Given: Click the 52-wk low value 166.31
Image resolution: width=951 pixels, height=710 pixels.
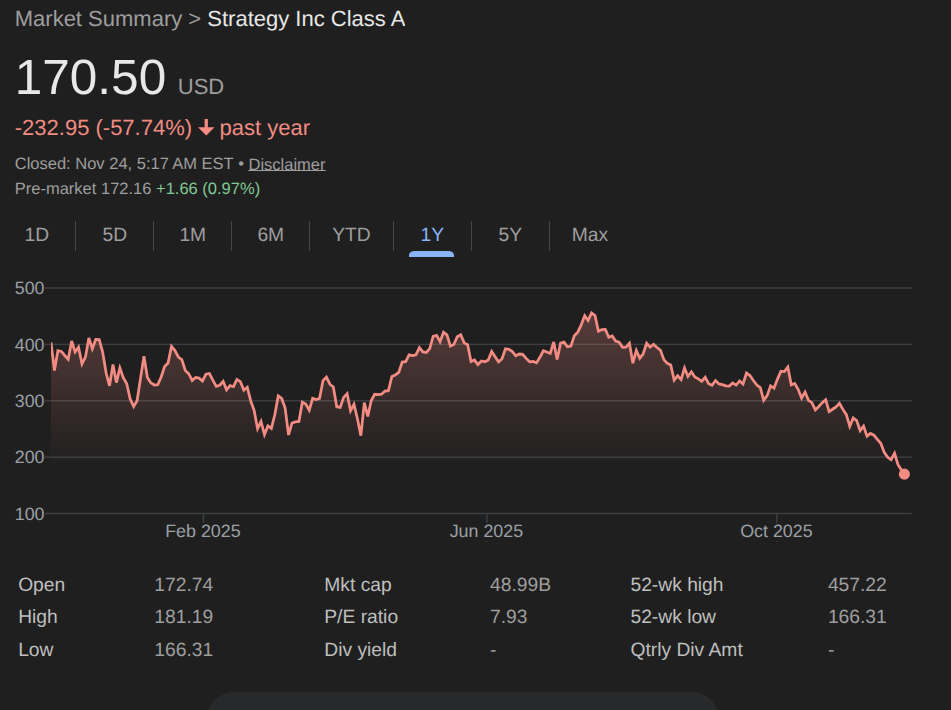Looking at the screenshot, I should click(x=857, y=617).
